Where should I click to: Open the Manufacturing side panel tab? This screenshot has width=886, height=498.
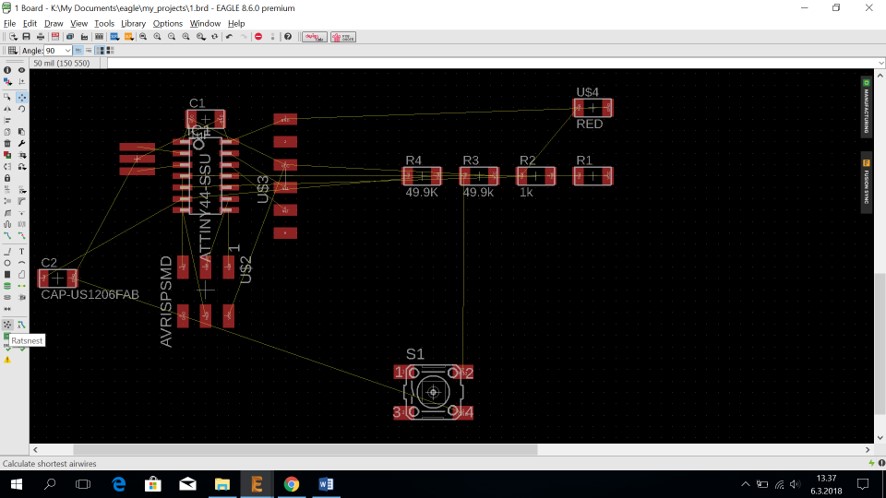coord(866,107)
